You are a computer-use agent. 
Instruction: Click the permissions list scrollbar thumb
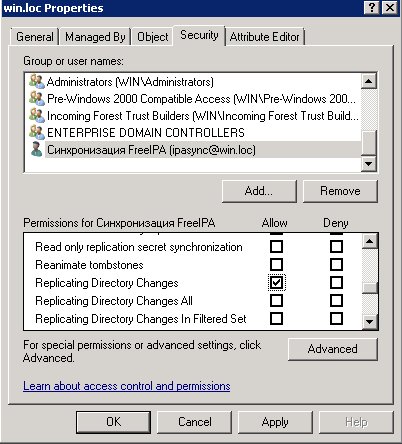click(369, 288)
